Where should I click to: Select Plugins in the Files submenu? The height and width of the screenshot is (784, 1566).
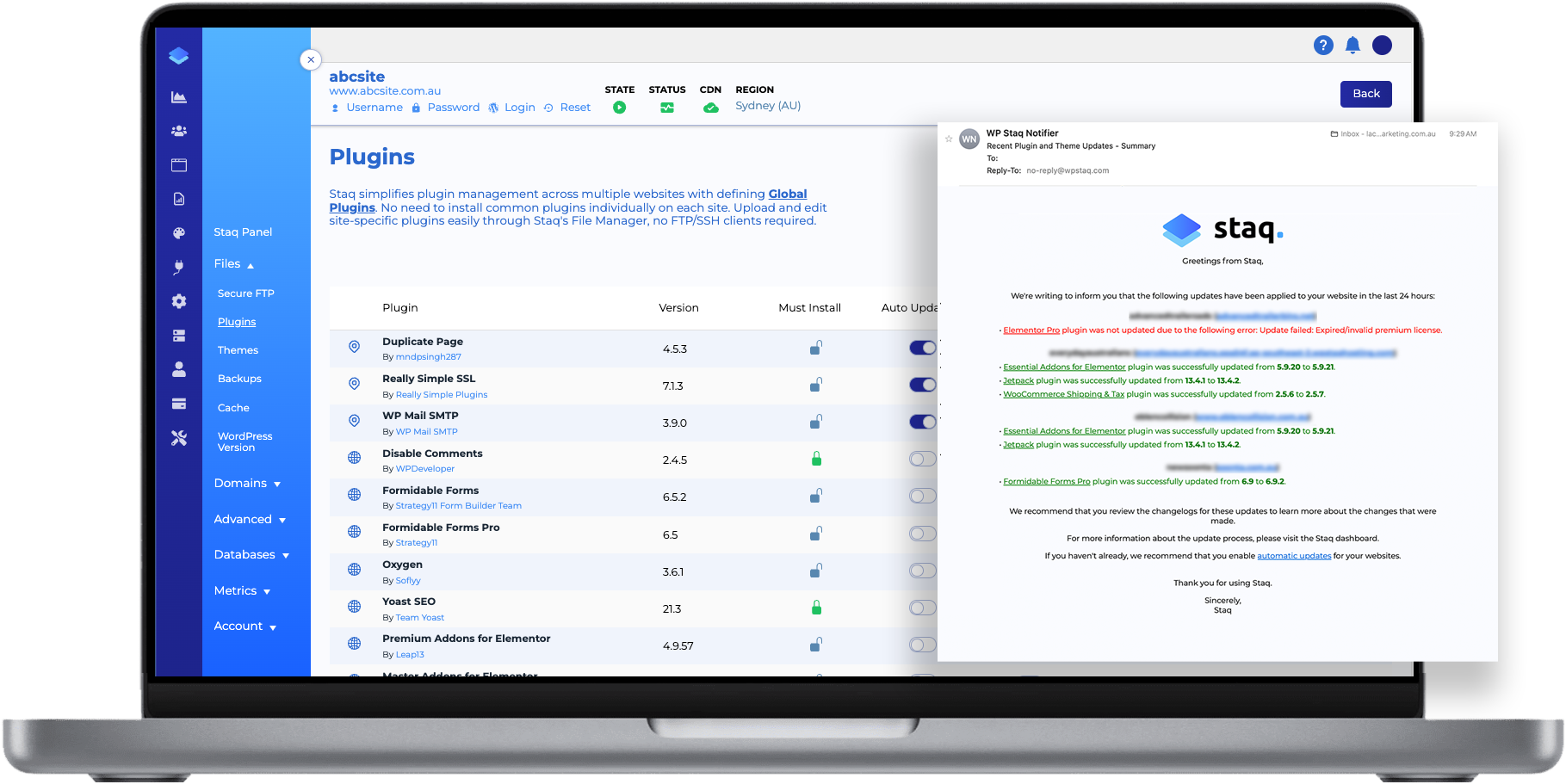237,322
